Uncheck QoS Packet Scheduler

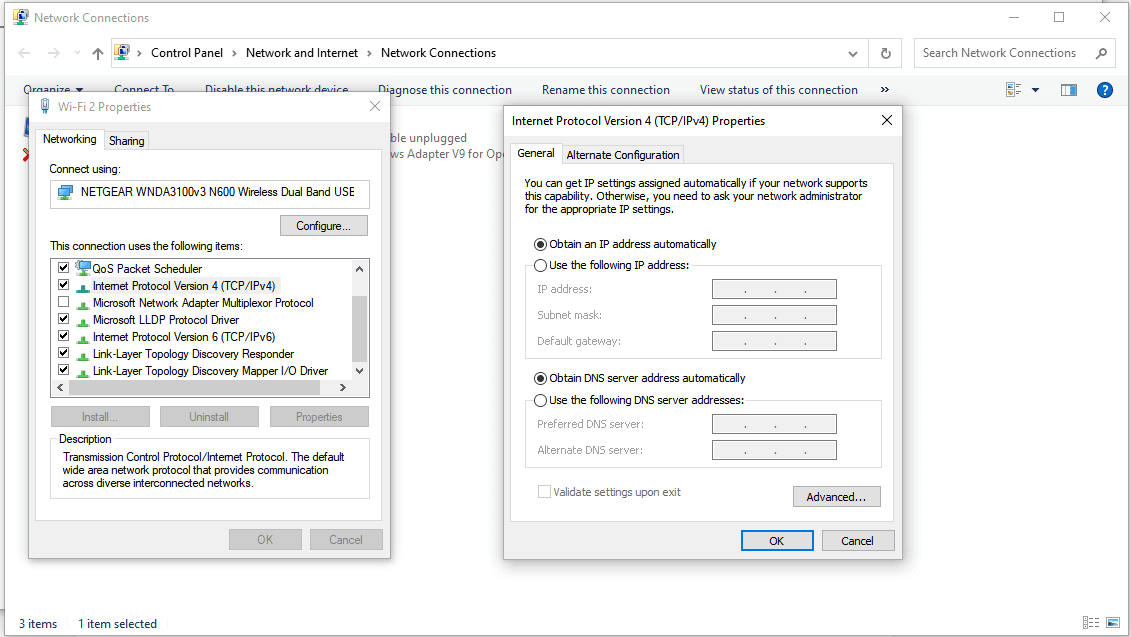click(x=63, y=268)
